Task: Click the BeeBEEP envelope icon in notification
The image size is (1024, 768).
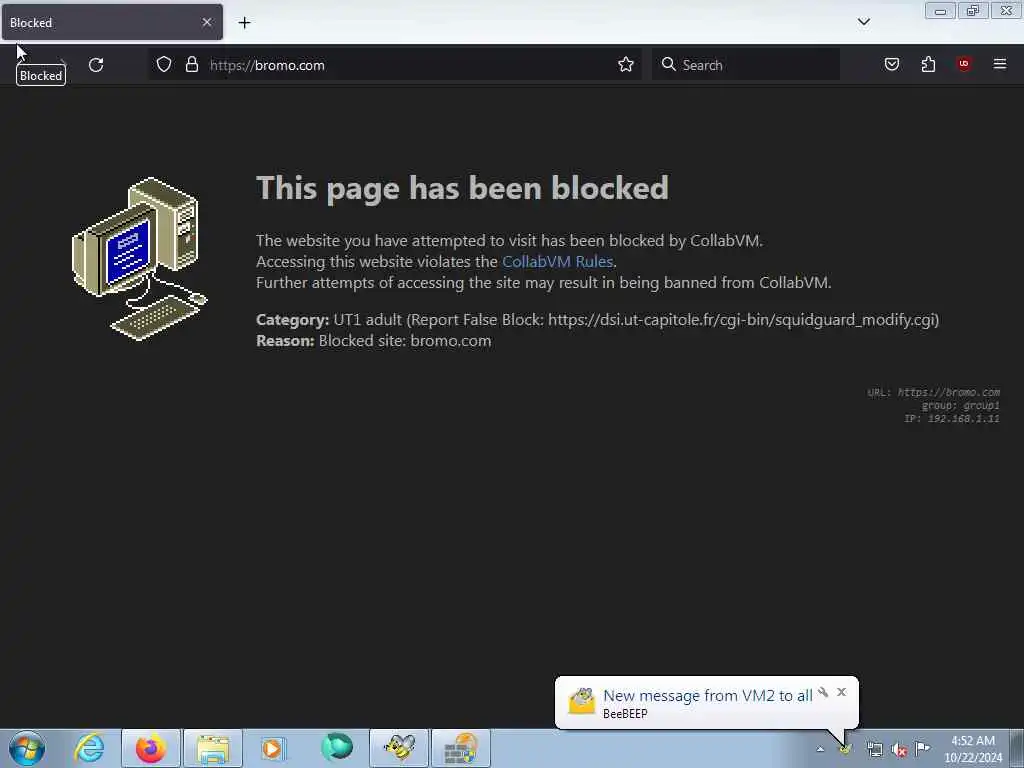Action: click(x=581, y=701)
